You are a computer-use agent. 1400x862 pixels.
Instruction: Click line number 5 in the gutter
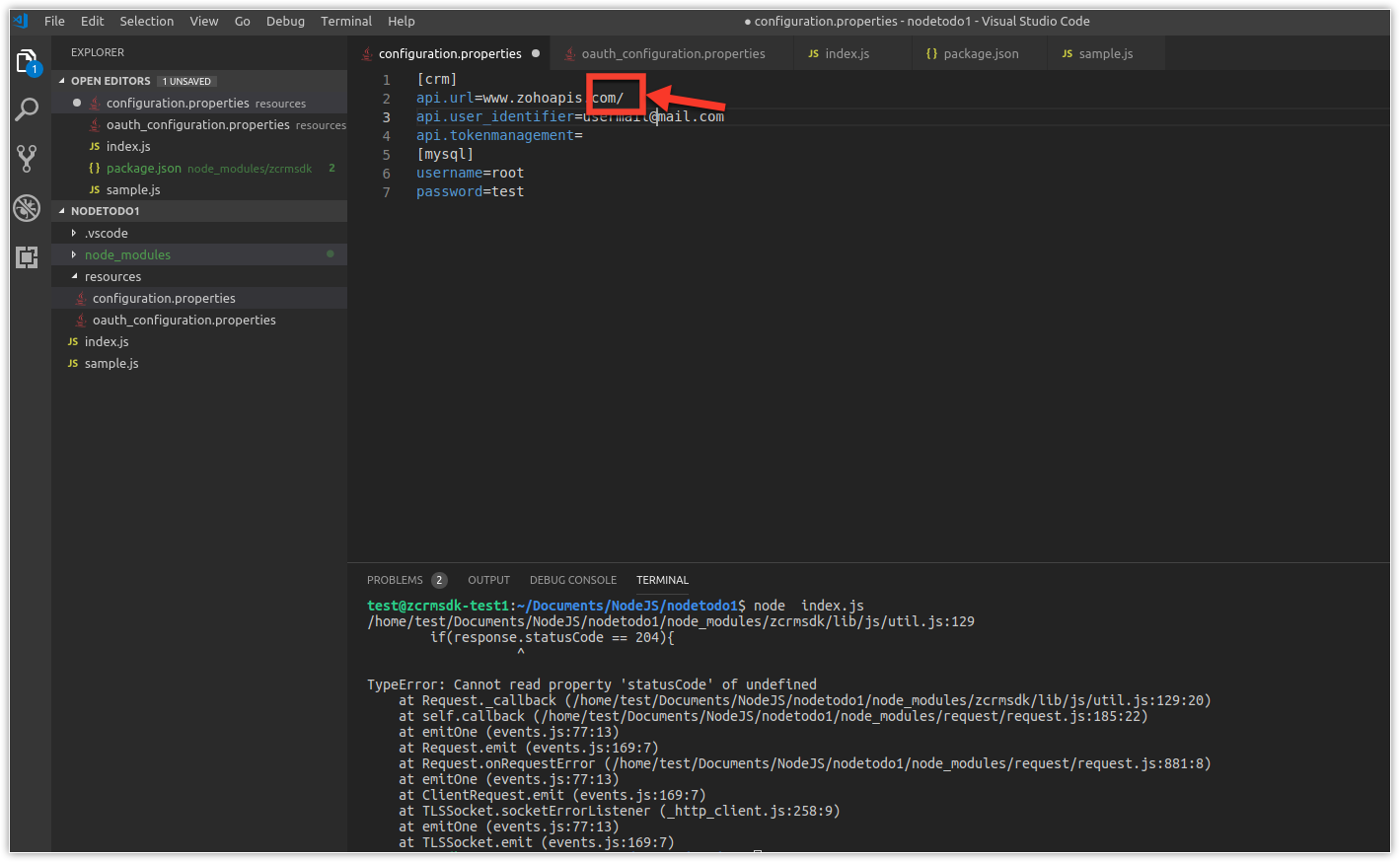[x=387, y=154]
